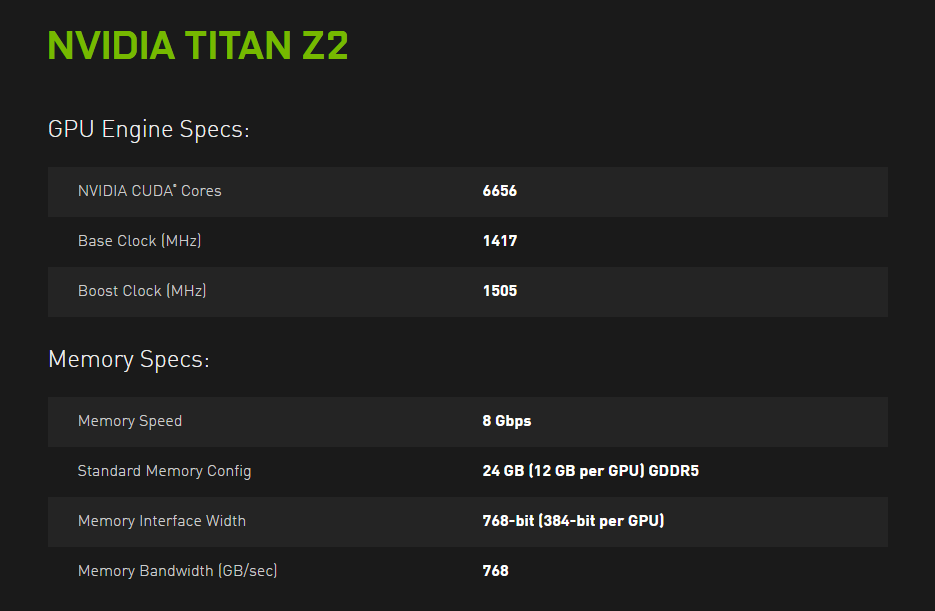Click the Memory Bandwidth (GB/sec) label
This screenshot has height=611, width=935.
pos(177,571)
